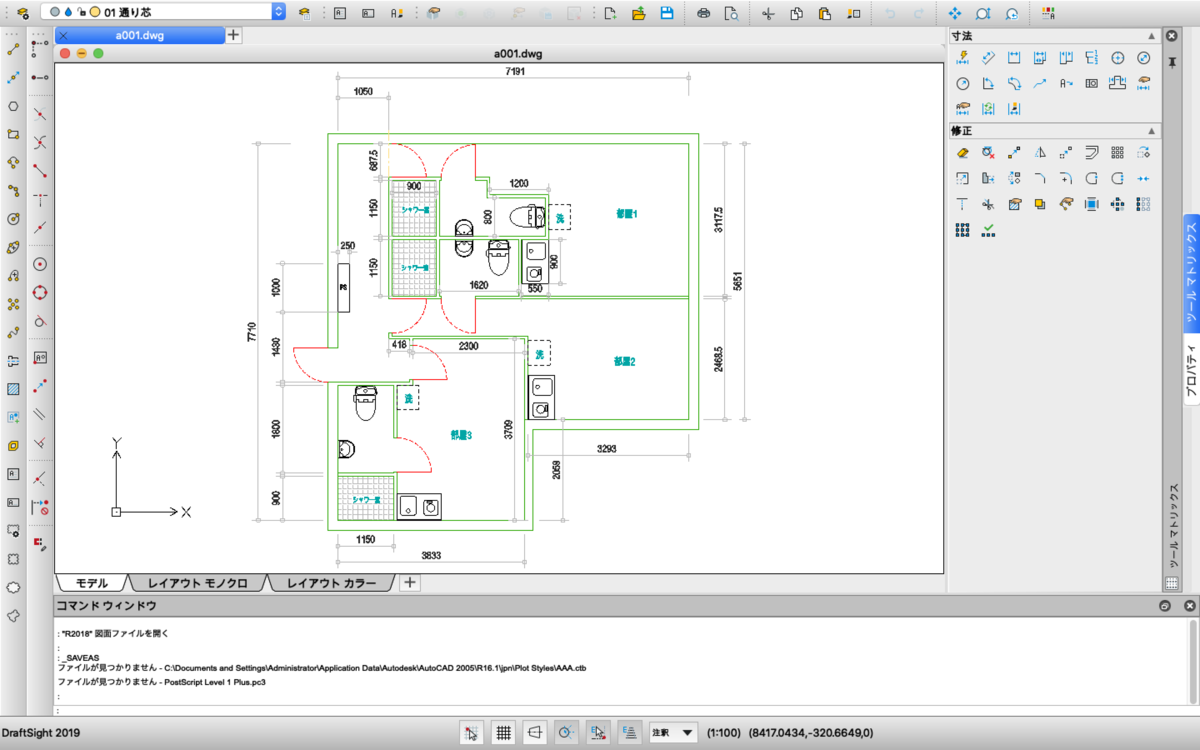Close the a001.dwg tab

coord(63,36)
